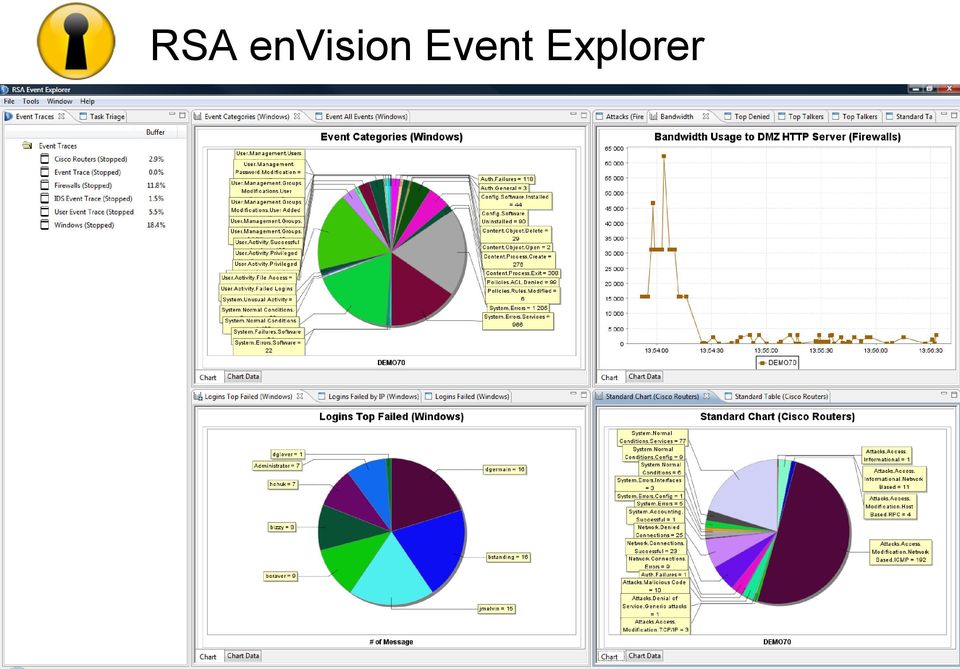960x669 pixels.
Task: Click the Firewalls (Stopped) trace icon
Action: pos(45,185)
